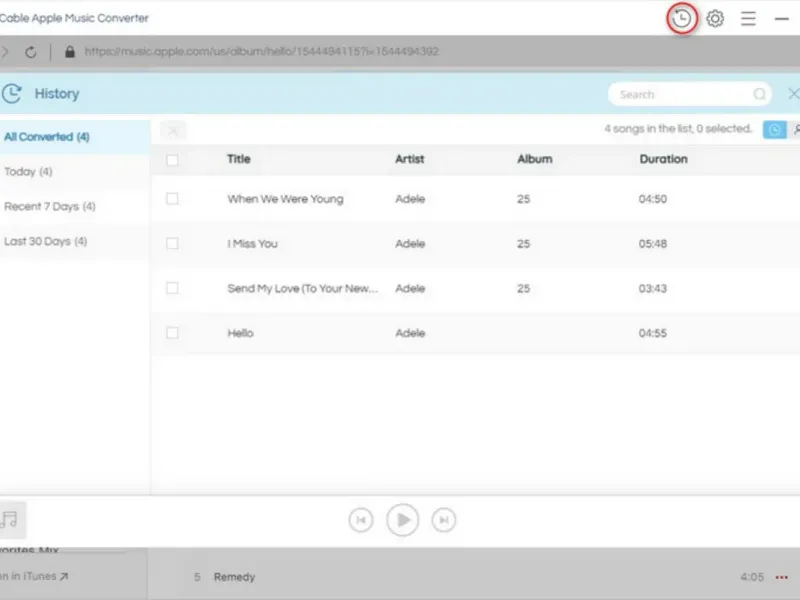
Task: Reload the page with the refresh icon
Action: (x=31, y=52)
